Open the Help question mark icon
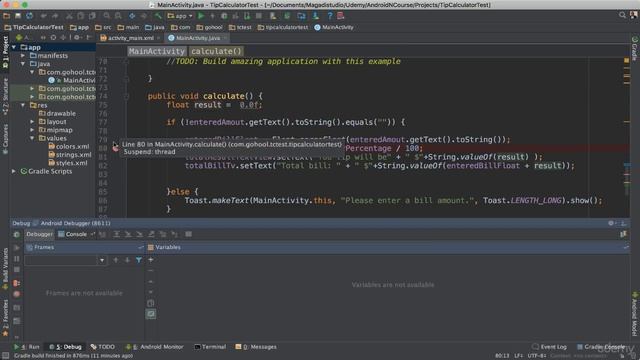Screen dimensions: 640x360 pyautogui.click(x=330, y=16)
